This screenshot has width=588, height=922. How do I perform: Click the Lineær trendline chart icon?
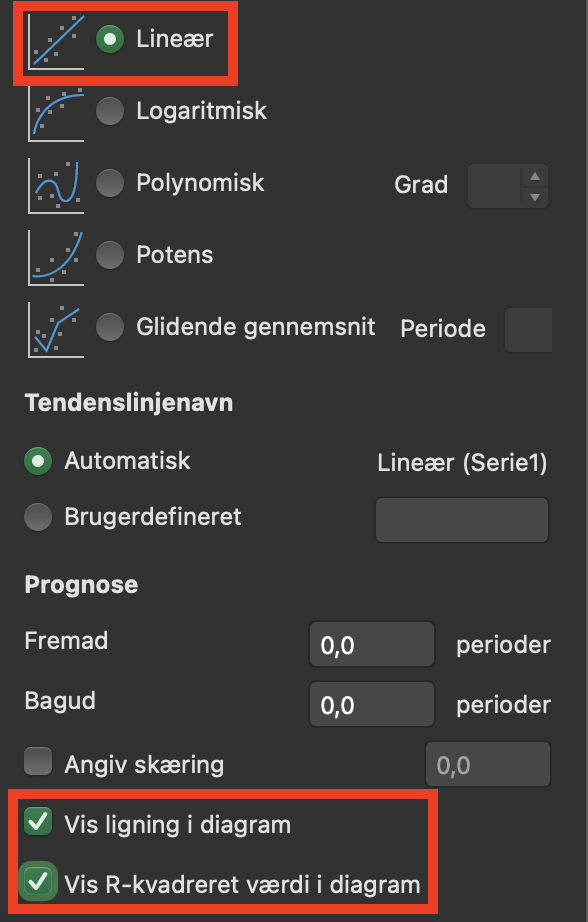point(56,42)
